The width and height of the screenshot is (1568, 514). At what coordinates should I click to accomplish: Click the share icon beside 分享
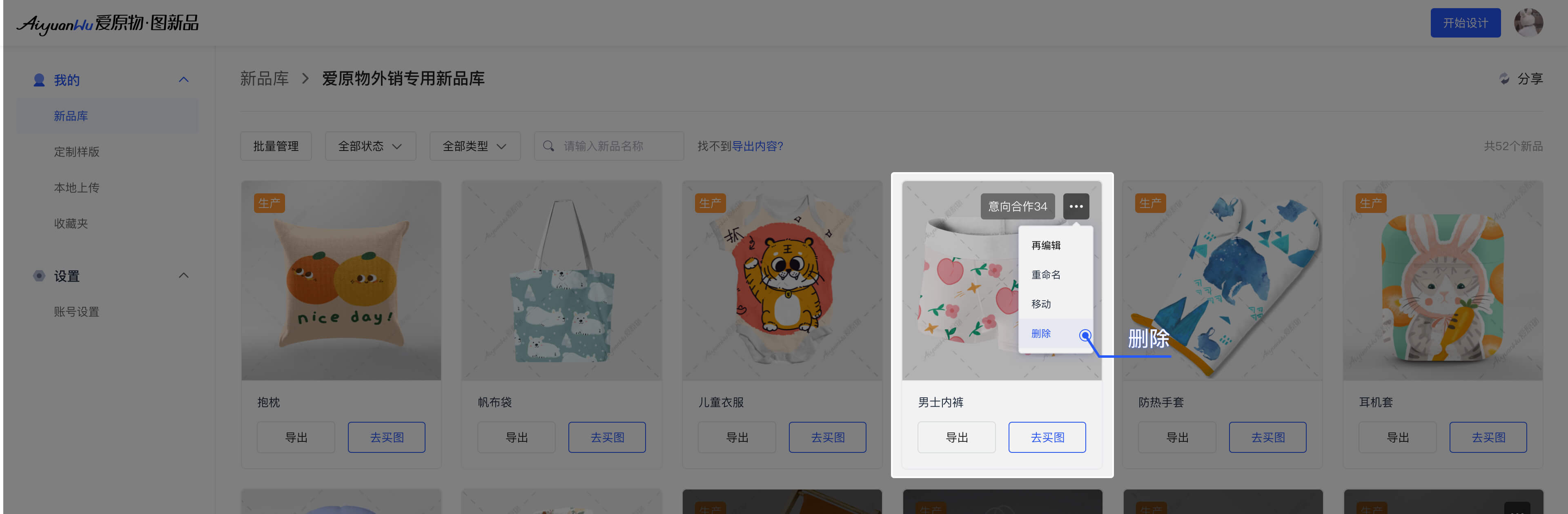tap(1504, 78)
